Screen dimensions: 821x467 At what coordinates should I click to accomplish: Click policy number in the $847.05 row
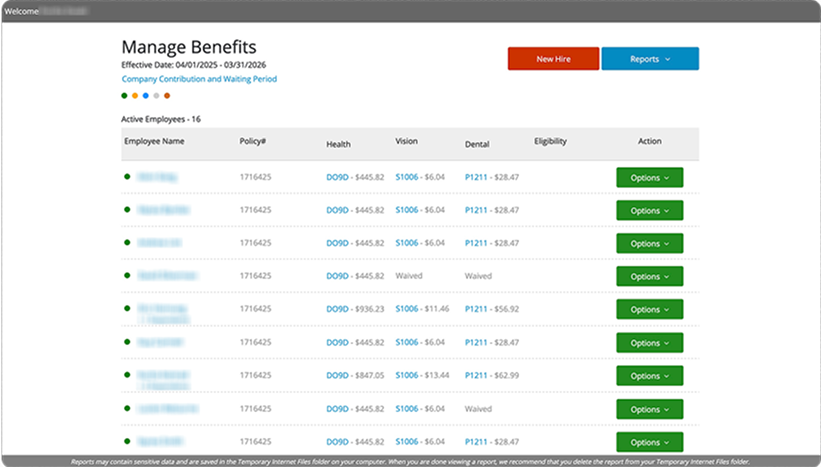[x=256, y=375]
